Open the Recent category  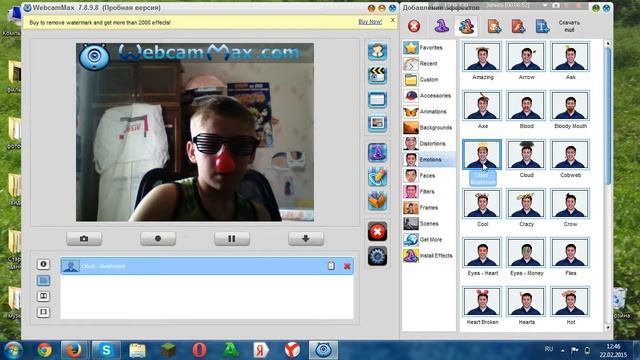tap(429, 64)
